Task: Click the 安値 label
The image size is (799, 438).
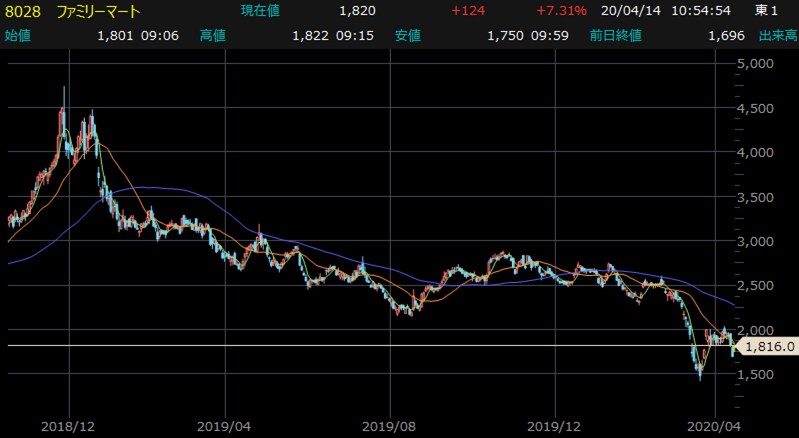Action: (x=408, y=36)
